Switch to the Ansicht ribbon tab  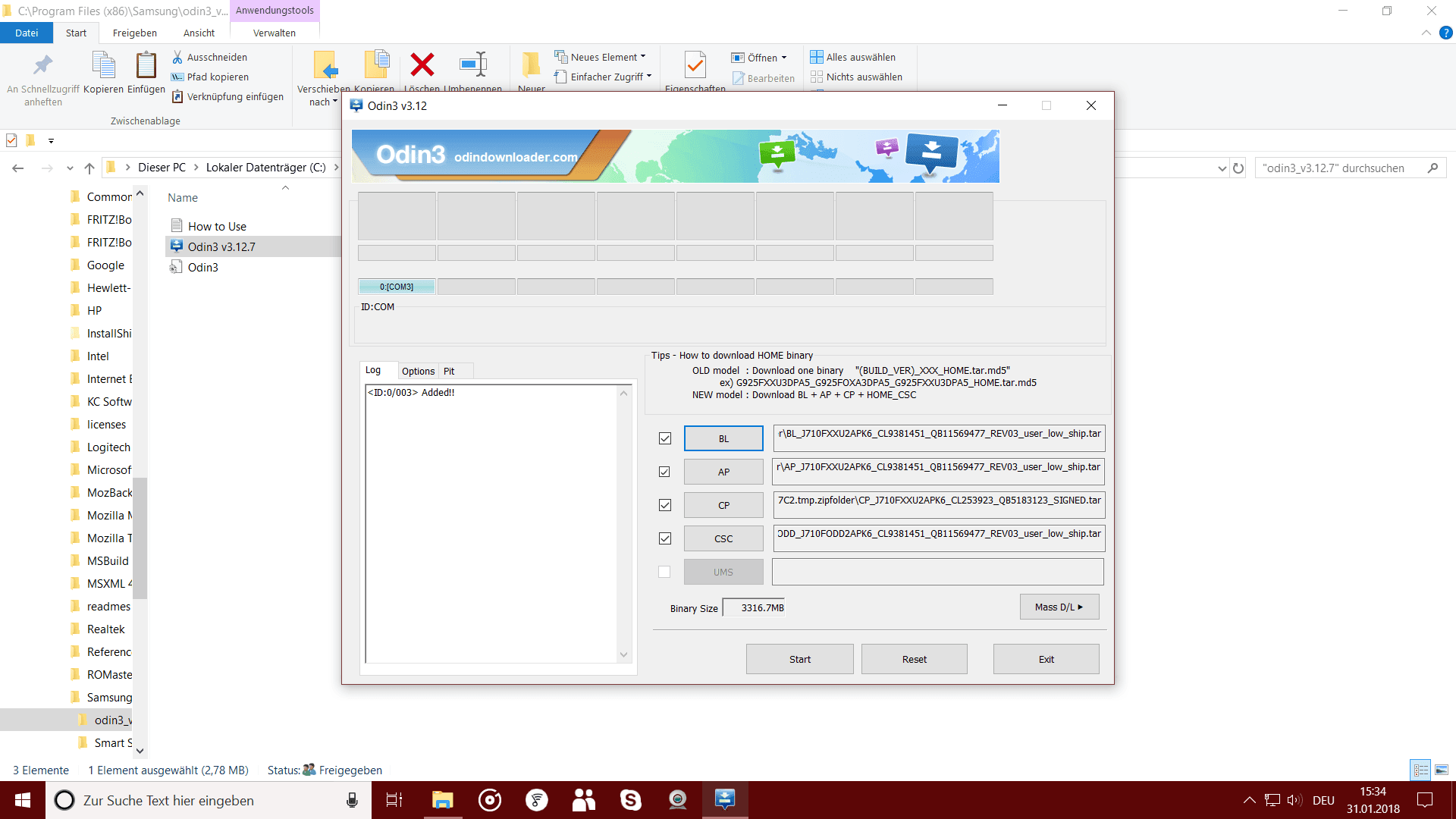click(199, 33)
